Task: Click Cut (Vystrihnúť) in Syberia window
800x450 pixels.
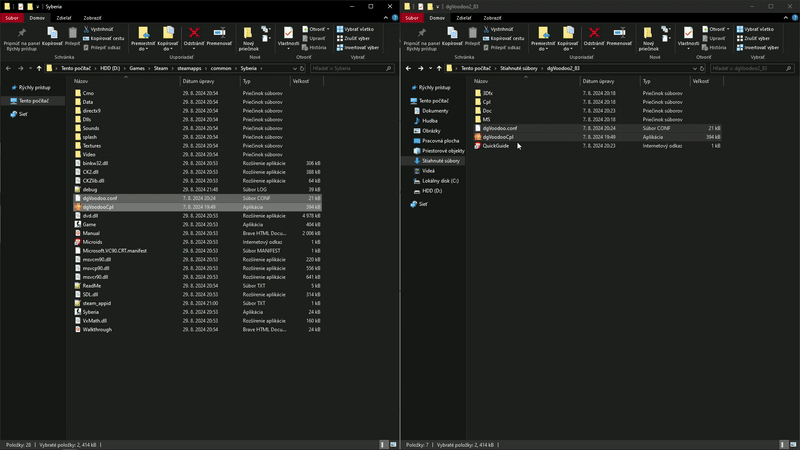Action: [98, 29]
